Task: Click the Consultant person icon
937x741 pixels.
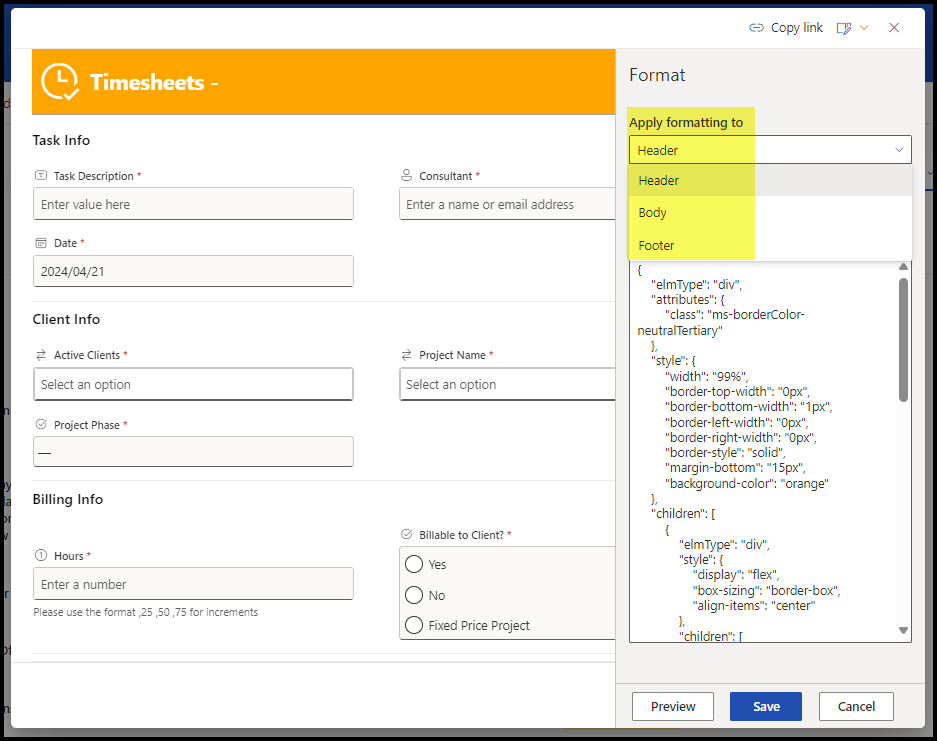Action: pos(406,175)
